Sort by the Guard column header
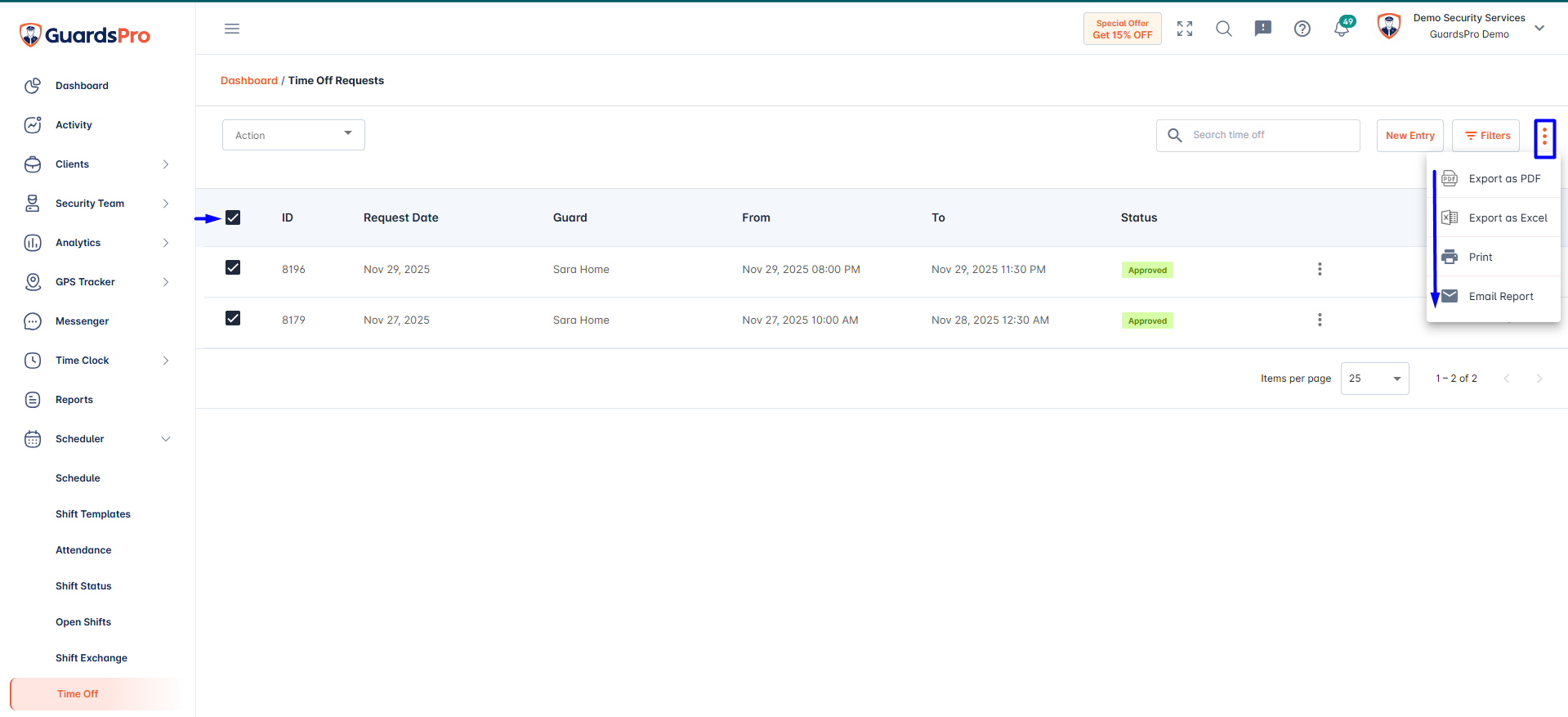The image size is (1568, 717). [570, 217]
